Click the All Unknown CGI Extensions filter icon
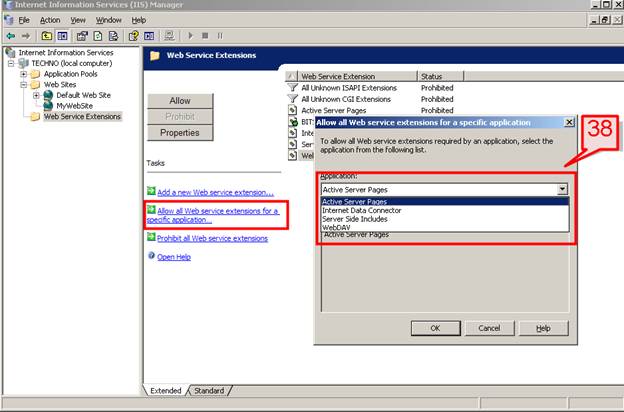624x412 pixels. tap(293, 99)
